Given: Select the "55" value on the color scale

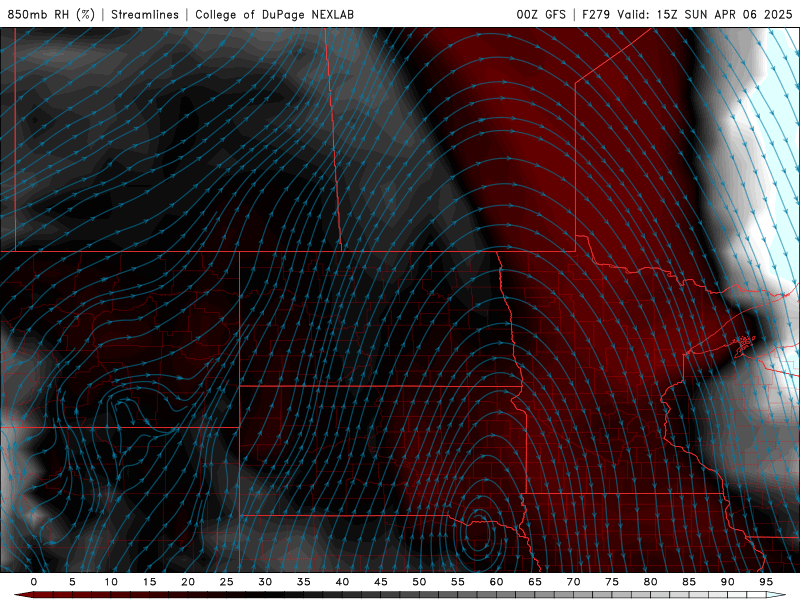Looking at the screenshot, I should (458, 582).
